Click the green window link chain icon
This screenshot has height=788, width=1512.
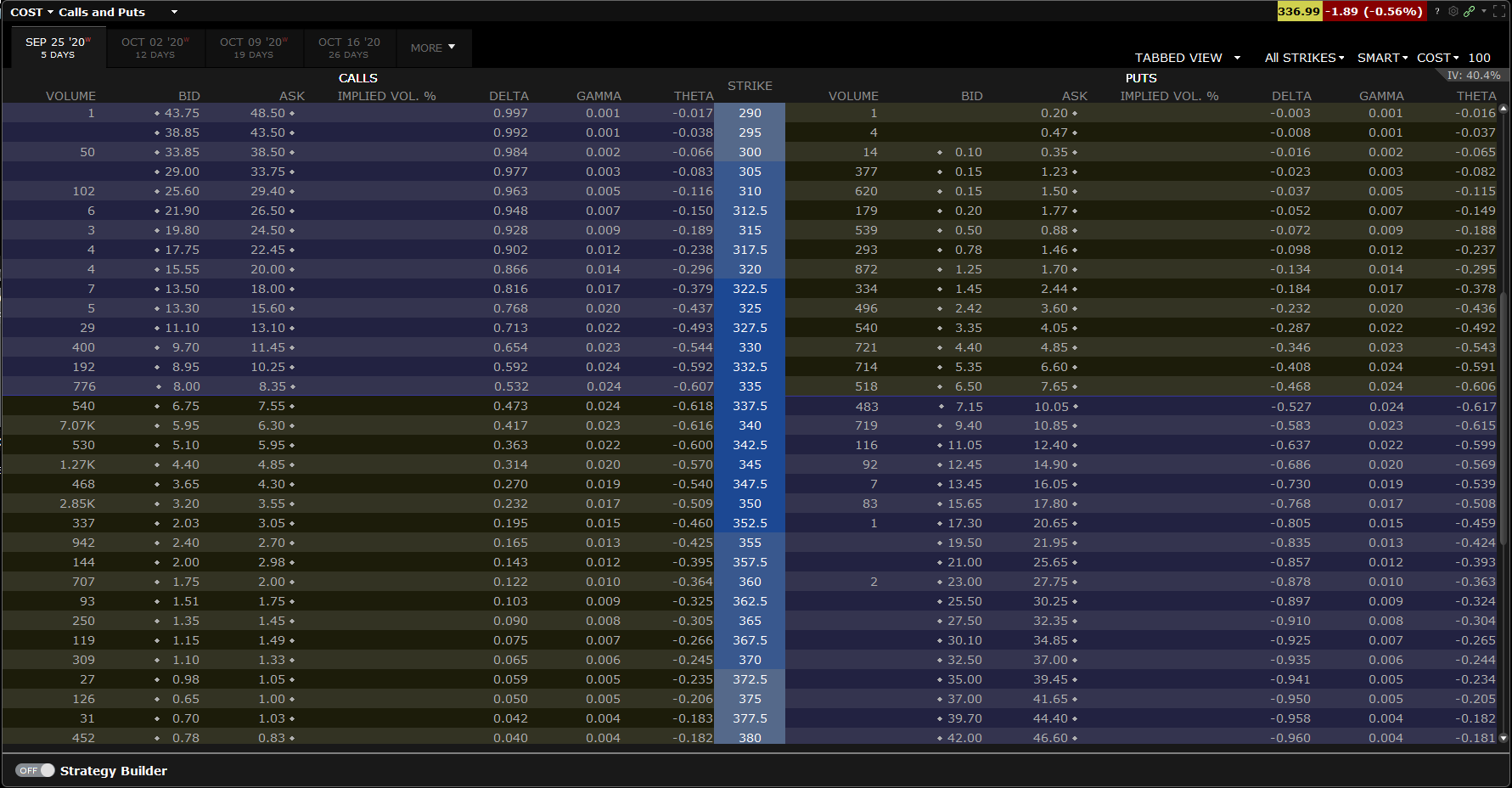click(x=1470, y=12)
